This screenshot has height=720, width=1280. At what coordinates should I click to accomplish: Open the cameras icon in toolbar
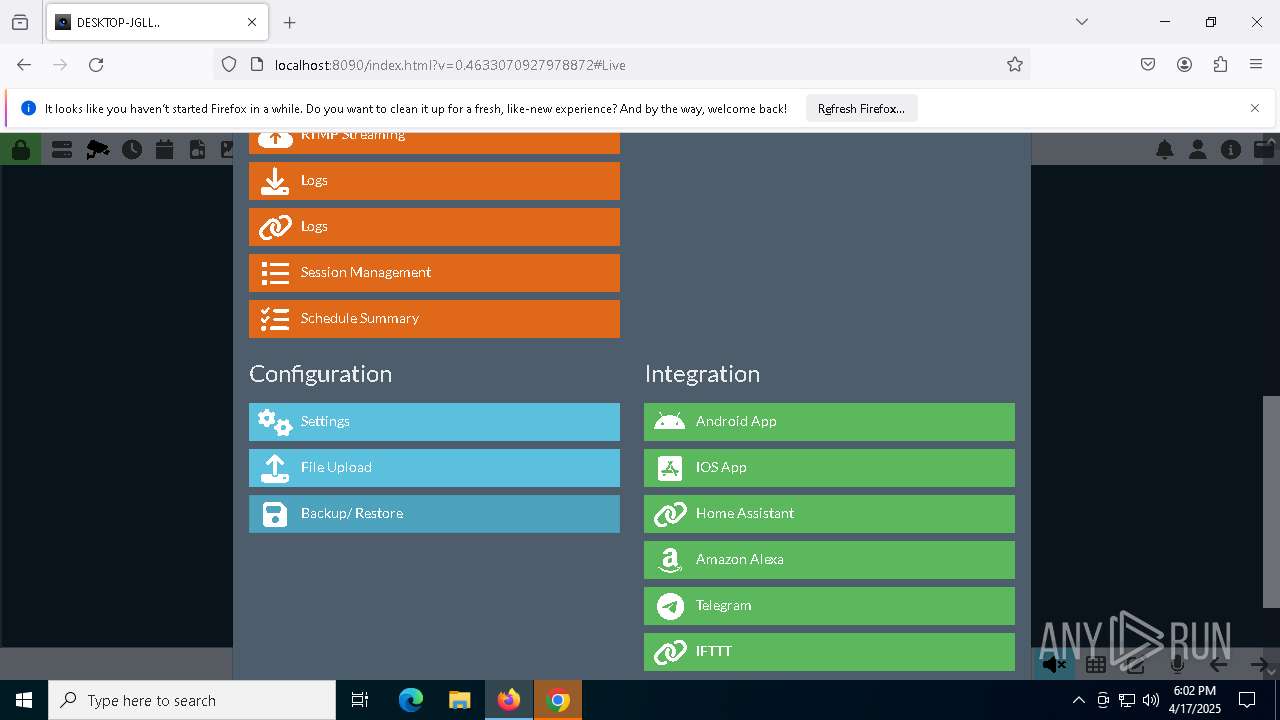[x=97, y=150]
